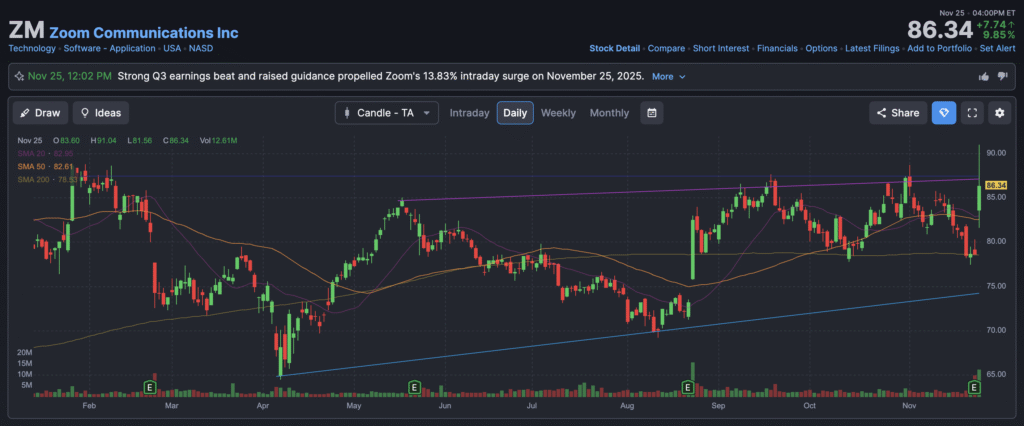Click the thumbs down icon on news
Image resolution: width=1024 pixels, height=426 pixels.
click(x=1001, y=76)
